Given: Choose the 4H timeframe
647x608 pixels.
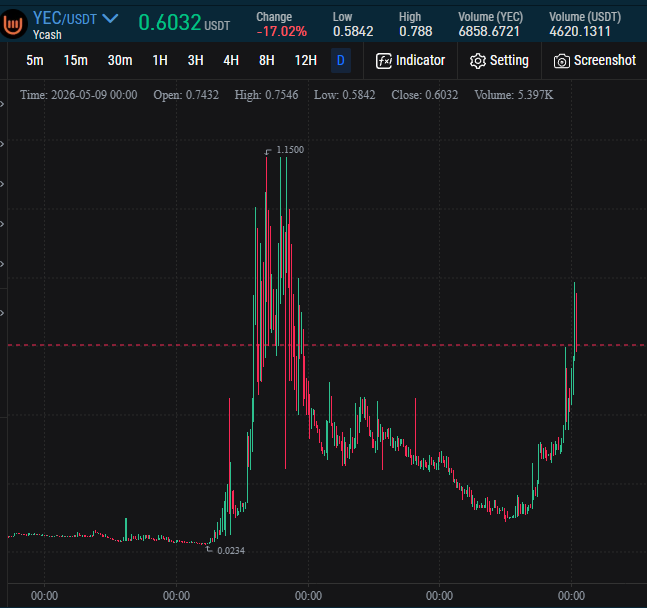Looking at the screenshot, I should click(231, 60).
